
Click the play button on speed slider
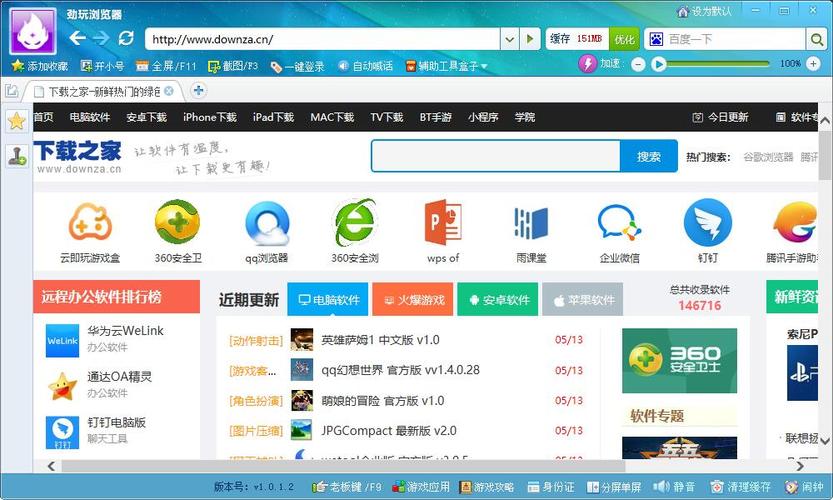click(659, 65)
